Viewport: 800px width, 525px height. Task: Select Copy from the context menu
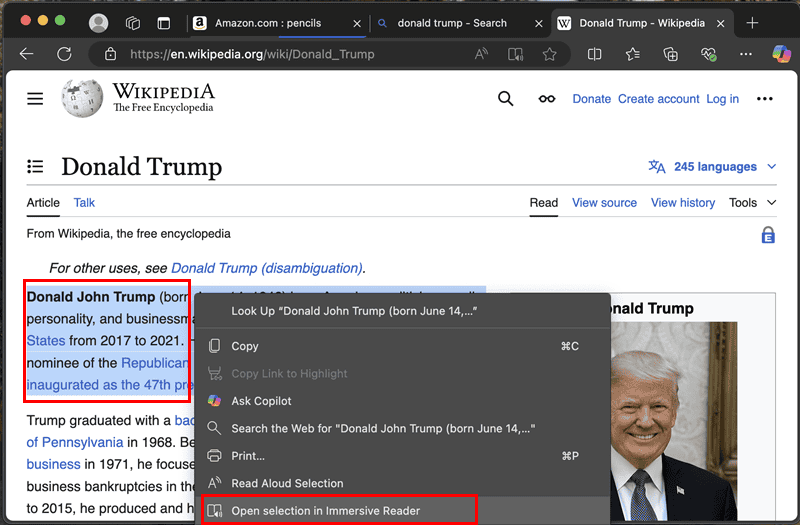click(245, 346)
